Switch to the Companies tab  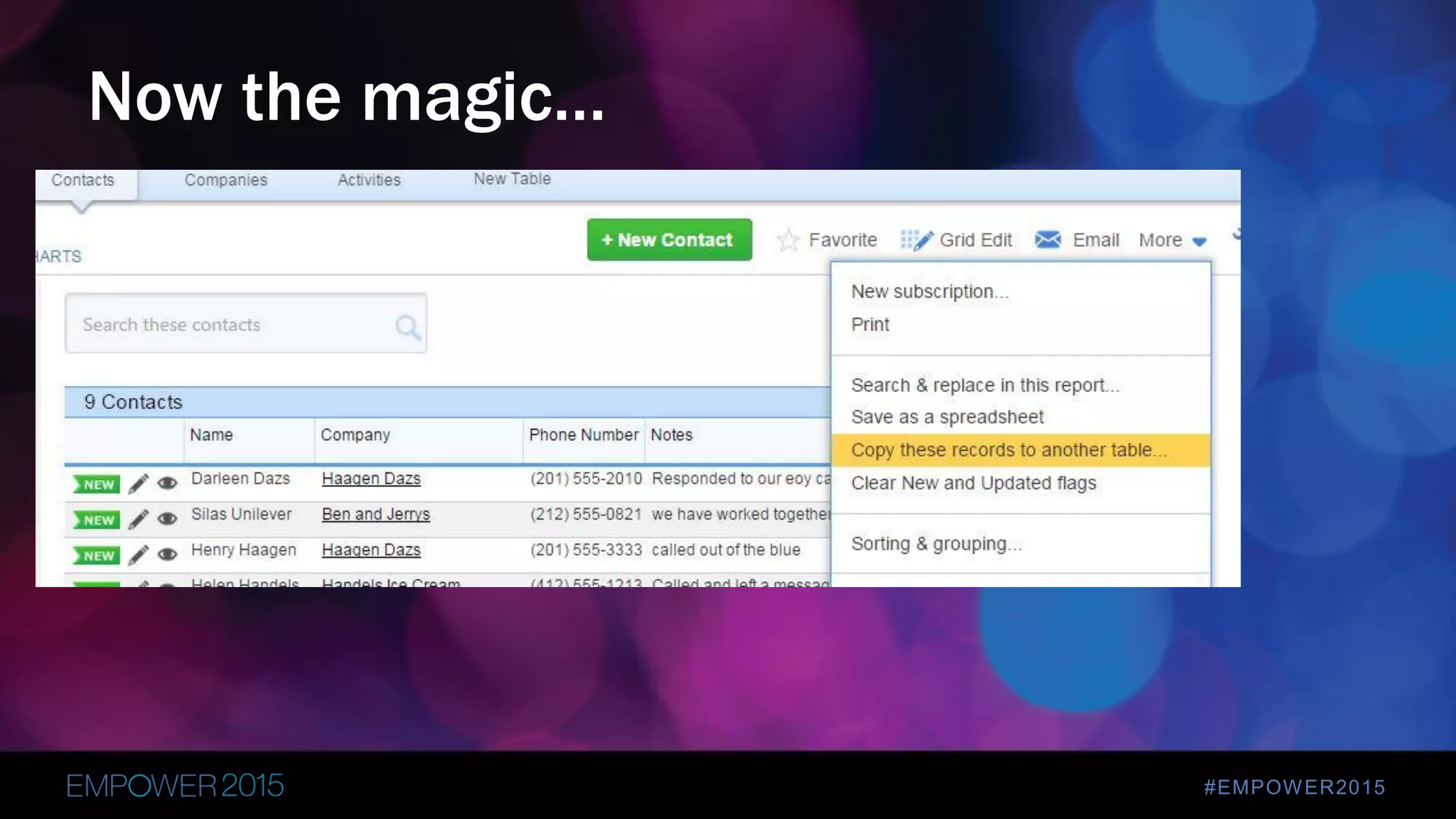tap(226, 181)
